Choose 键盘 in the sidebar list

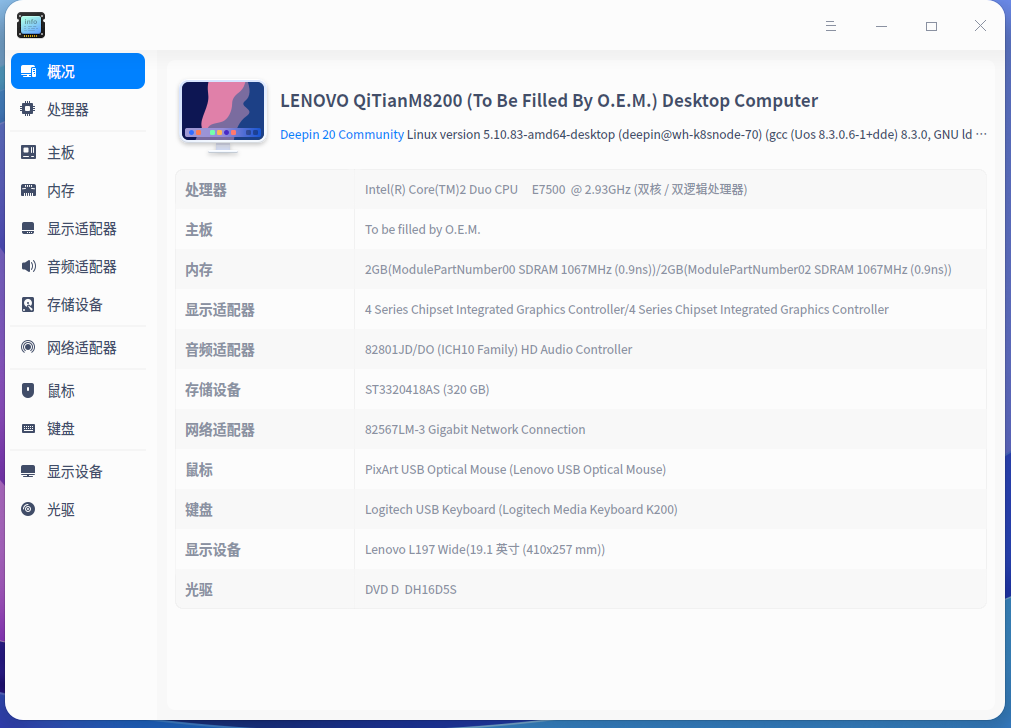pyautogui.click(x=78, y=429)
